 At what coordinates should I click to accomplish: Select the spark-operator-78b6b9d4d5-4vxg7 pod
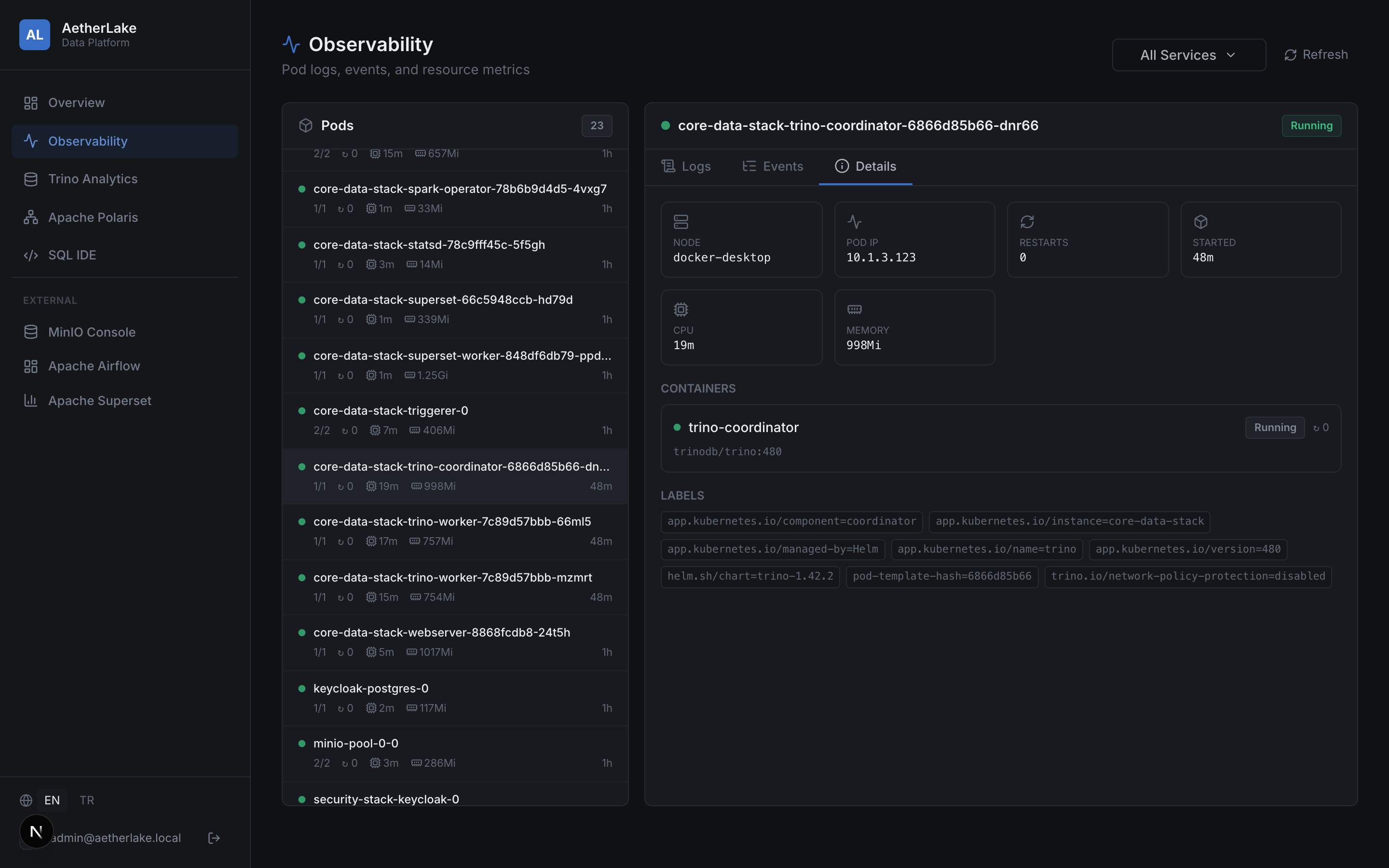point(455,199)
